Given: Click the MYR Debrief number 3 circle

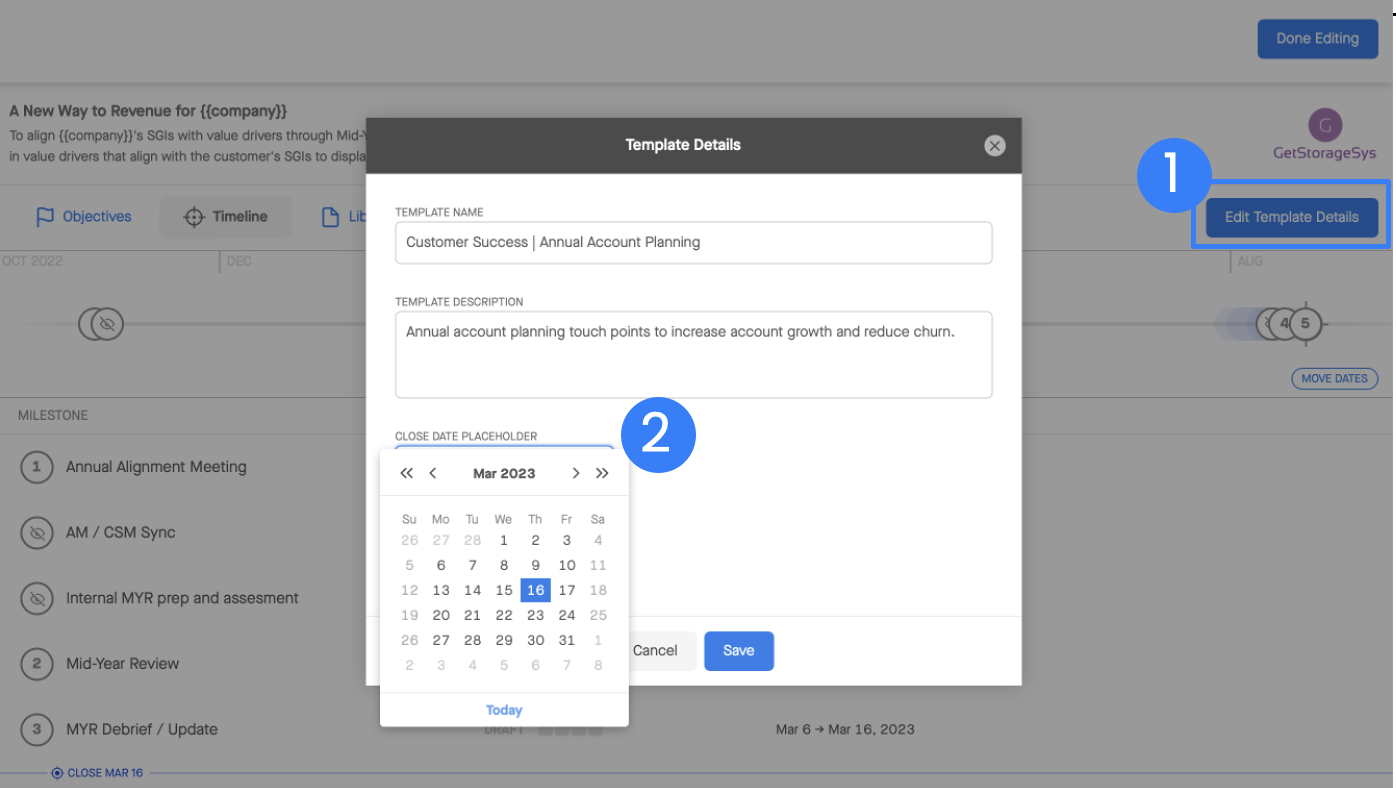Looking at the screenshot, I should [37, 730].
